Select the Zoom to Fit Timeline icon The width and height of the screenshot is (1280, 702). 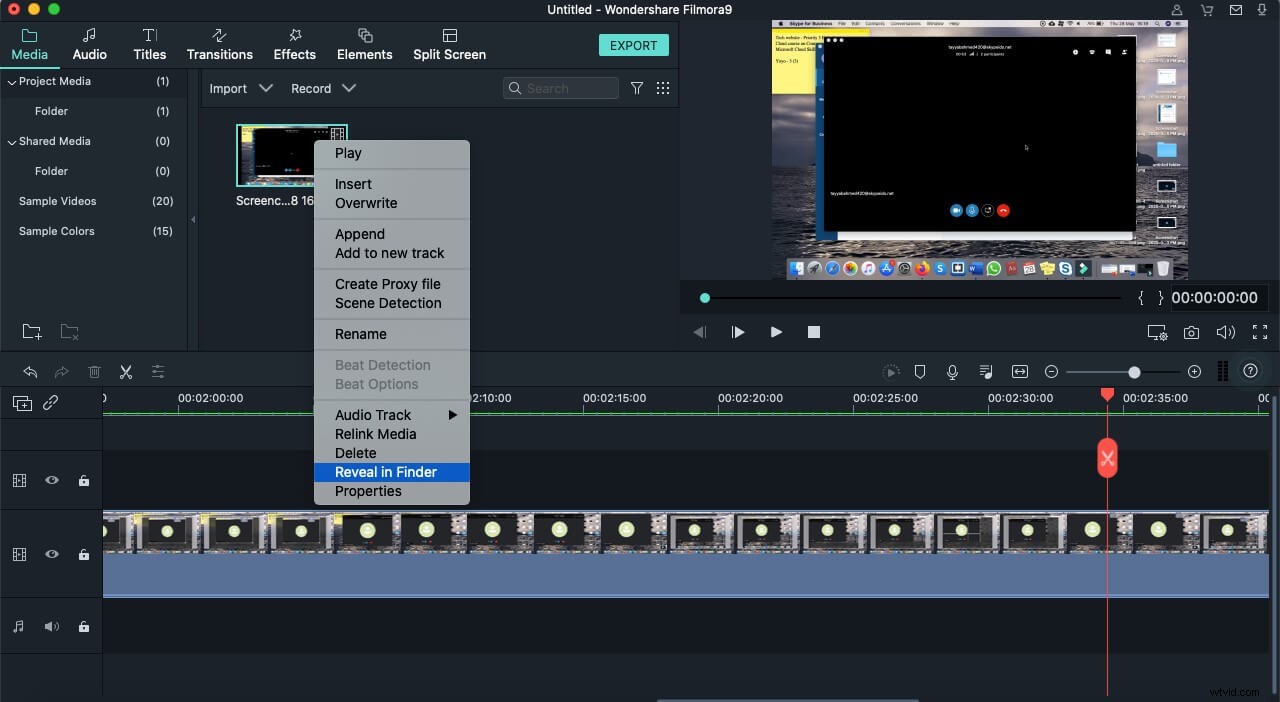1019,371
